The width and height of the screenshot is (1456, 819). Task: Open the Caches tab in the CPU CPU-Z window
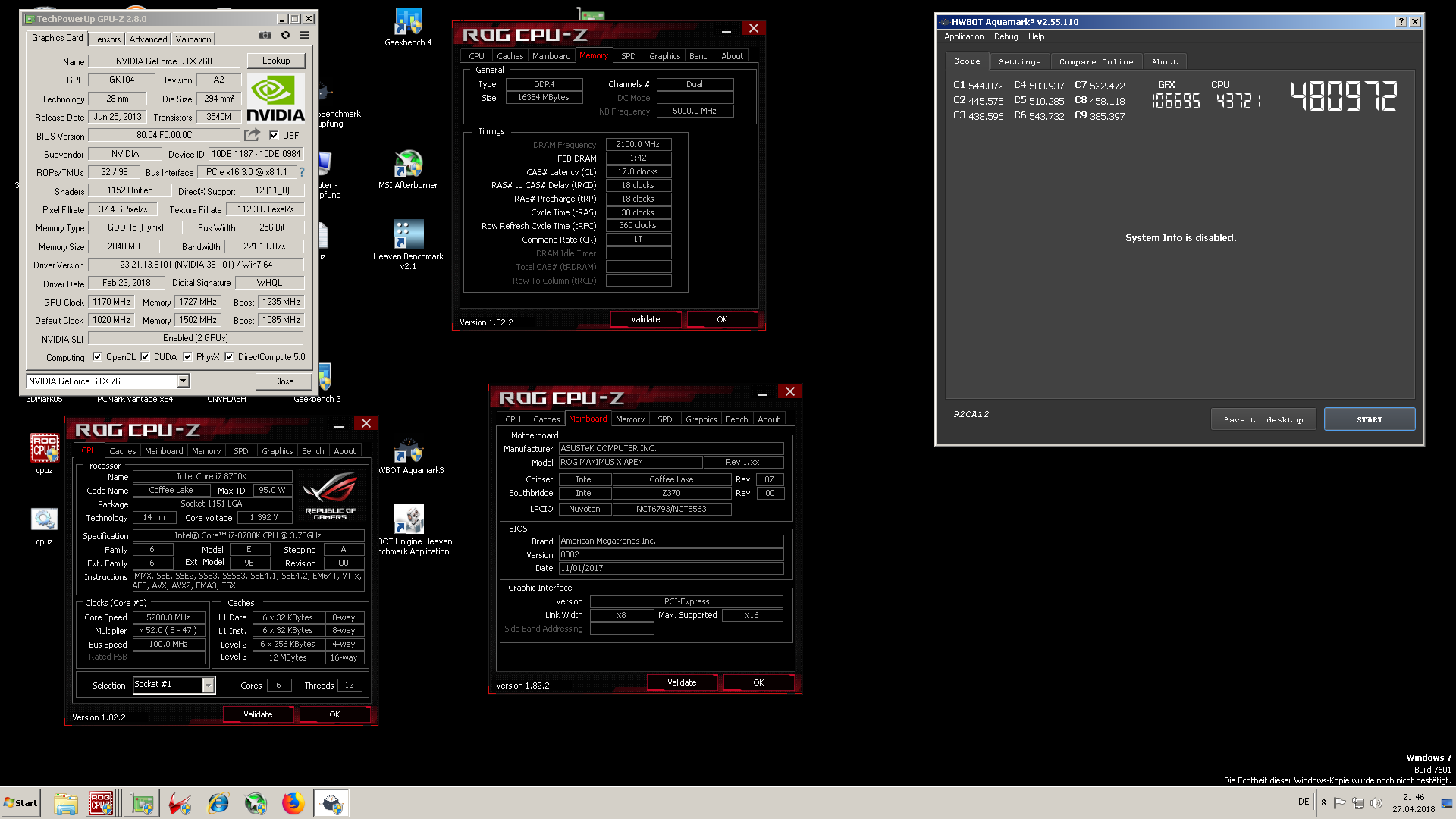[123, 451]
